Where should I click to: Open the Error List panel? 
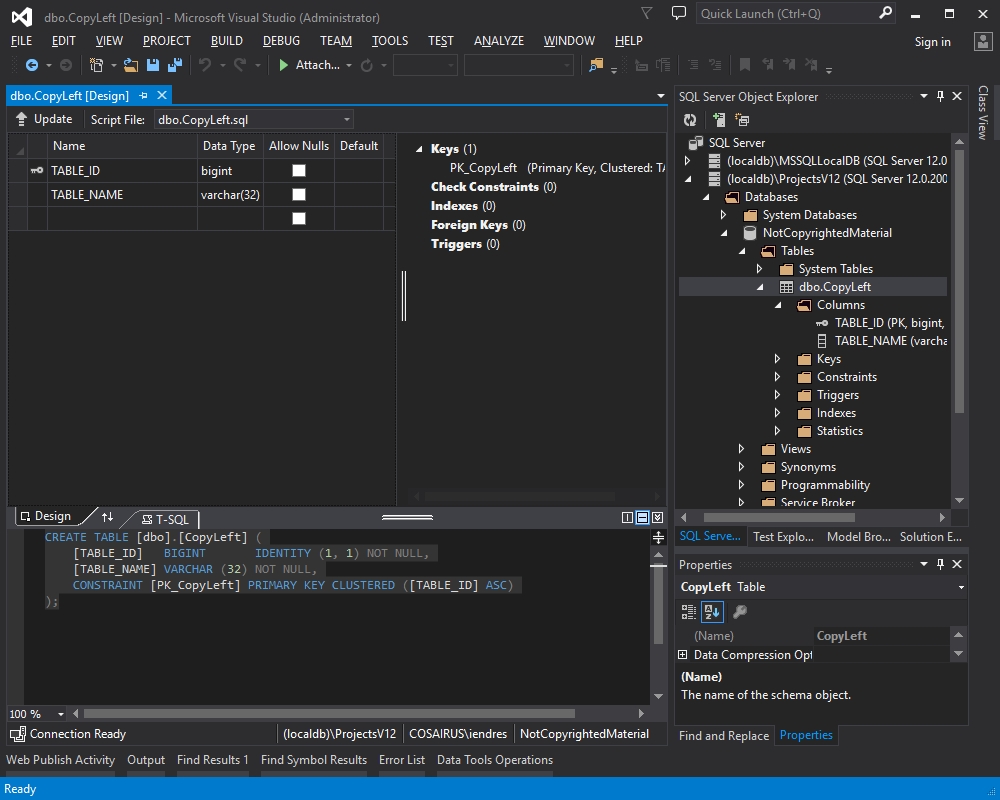click(x=402, y=760)
